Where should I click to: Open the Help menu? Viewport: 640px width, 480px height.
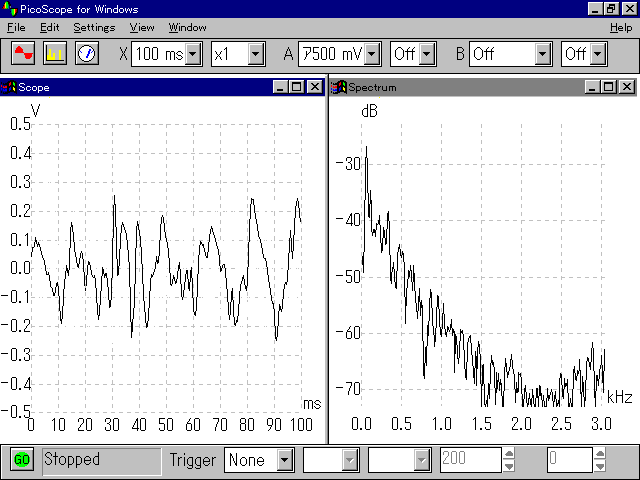click(621, 27)
